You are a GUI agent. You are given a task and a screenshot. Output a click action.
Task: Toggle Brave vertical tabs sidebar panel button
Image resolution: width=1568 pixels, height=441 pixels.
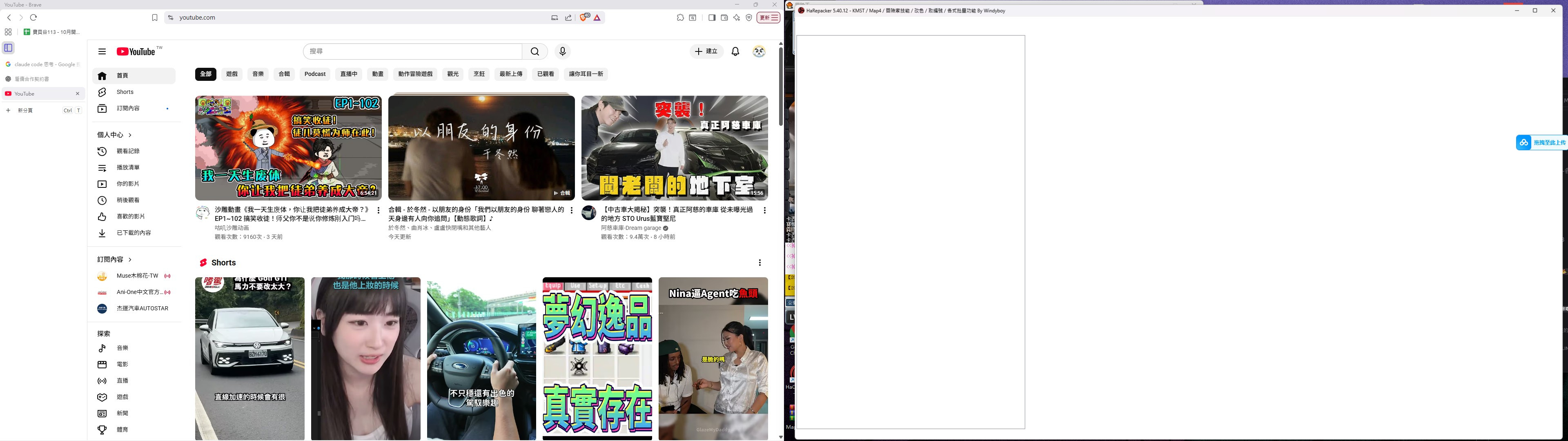tap(9, 47)
